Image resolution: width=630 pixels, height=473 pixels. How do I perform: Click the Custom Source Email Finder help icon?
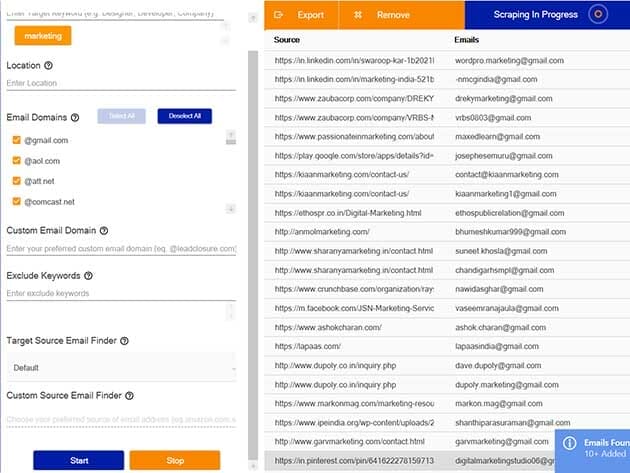(129, 396)
